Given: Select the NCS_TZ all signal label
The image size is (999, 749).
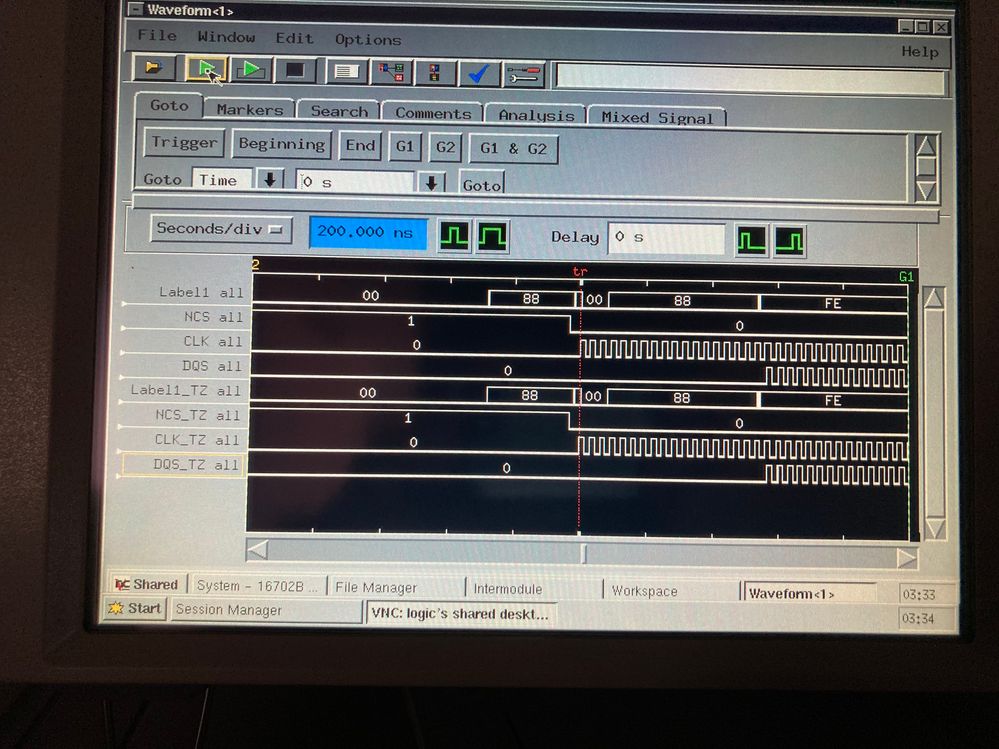Looking at the screenshot, I should click(198, 415).
